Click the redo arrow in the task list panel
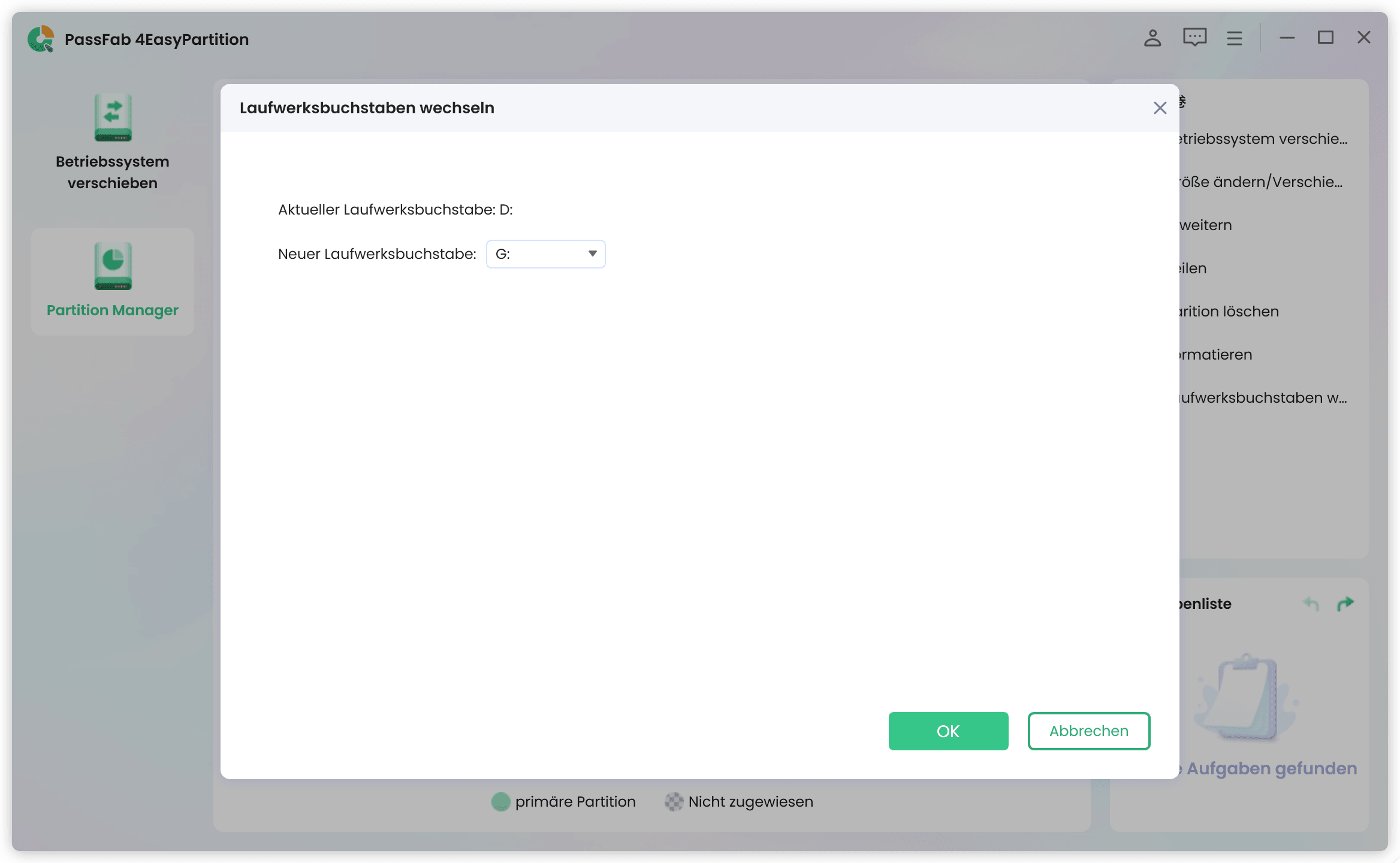This screenshot has width=1400, height=863. (1346, 604)
